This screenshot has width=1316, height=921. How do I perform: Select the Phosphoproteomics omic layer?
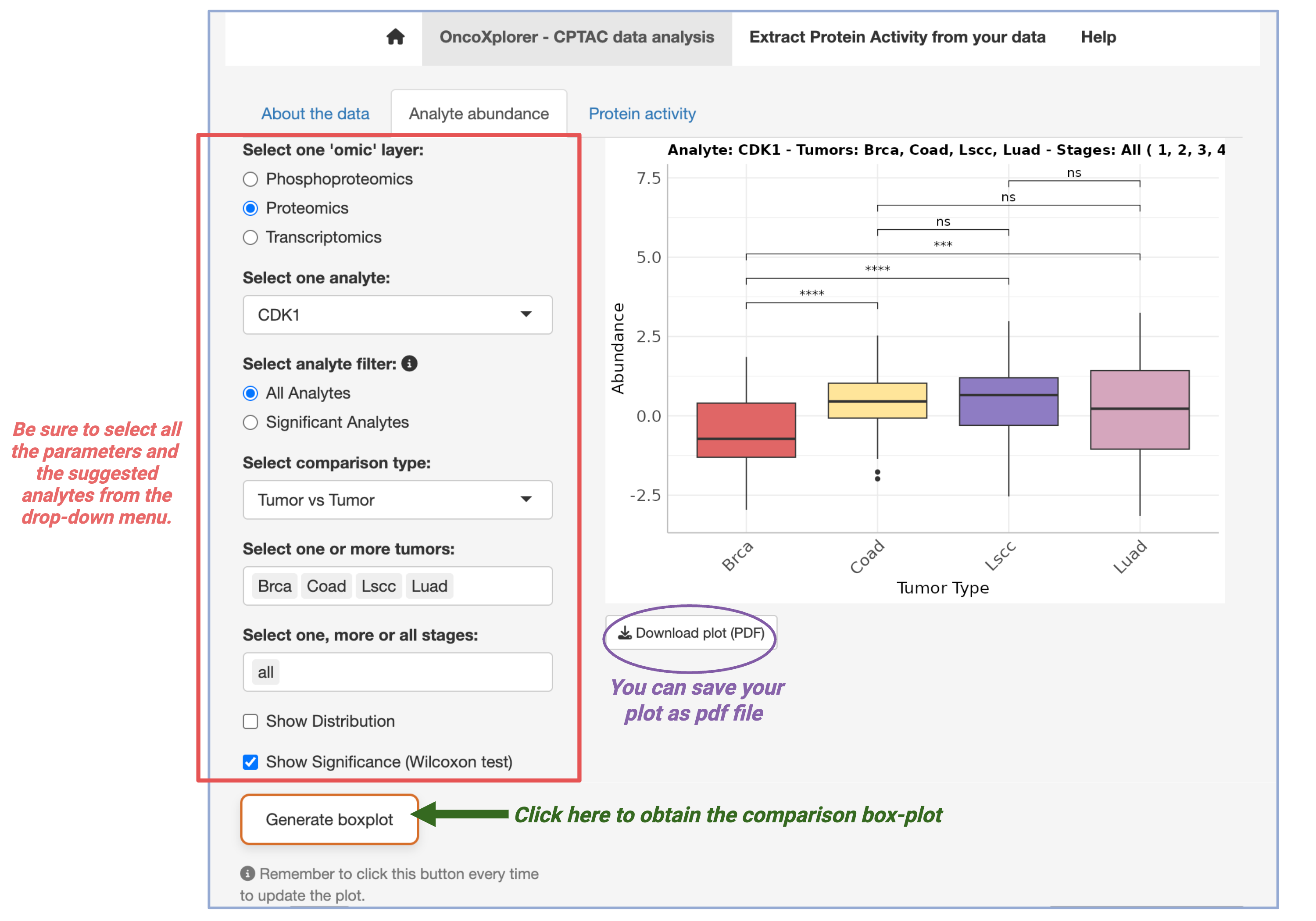(x=250, y=179)
